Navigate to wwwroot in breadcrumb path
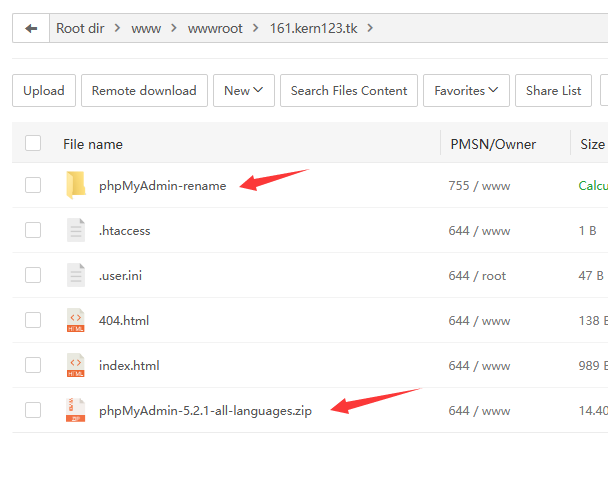Viewport: 608px width, 493px height. click(216, 28)
